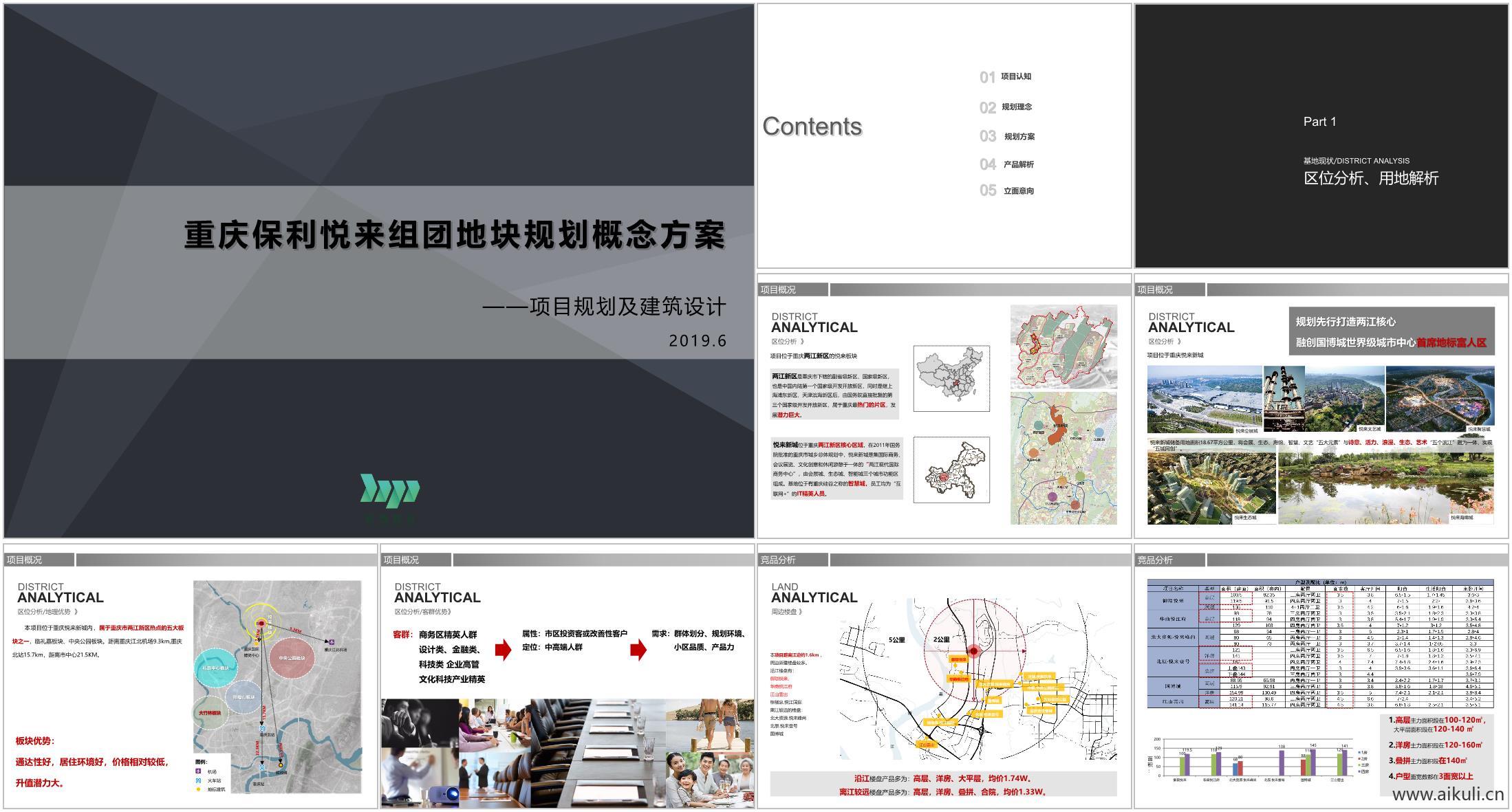
Task: Click the 中央公园板块 pink circle on map
Action: [x=292, y=658]
